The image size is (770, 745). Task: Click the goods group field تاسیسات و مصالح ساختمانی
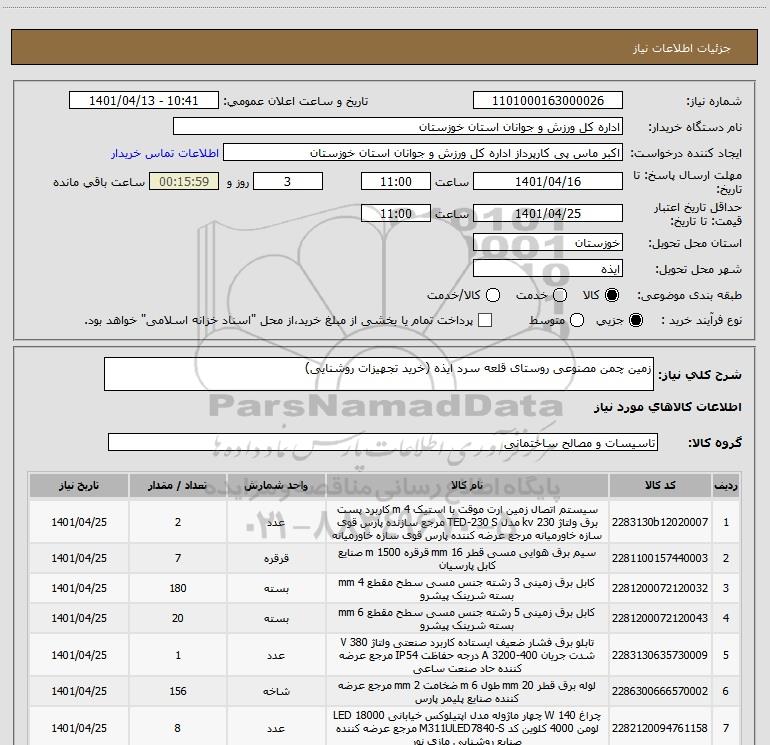pyautogui.click(x=383, y=442)
